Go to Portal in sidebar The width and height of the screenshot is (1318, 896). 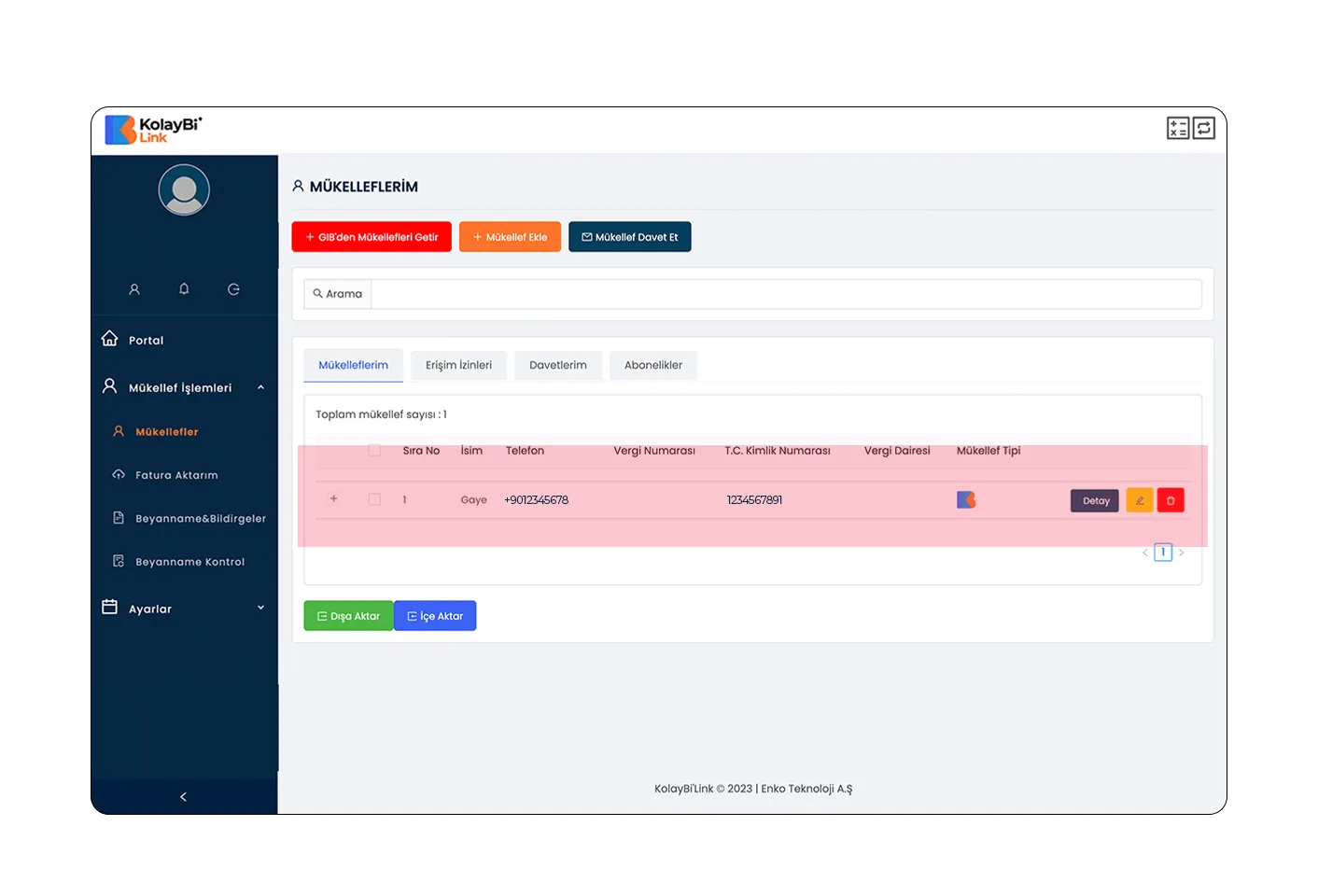click(146, 341)
